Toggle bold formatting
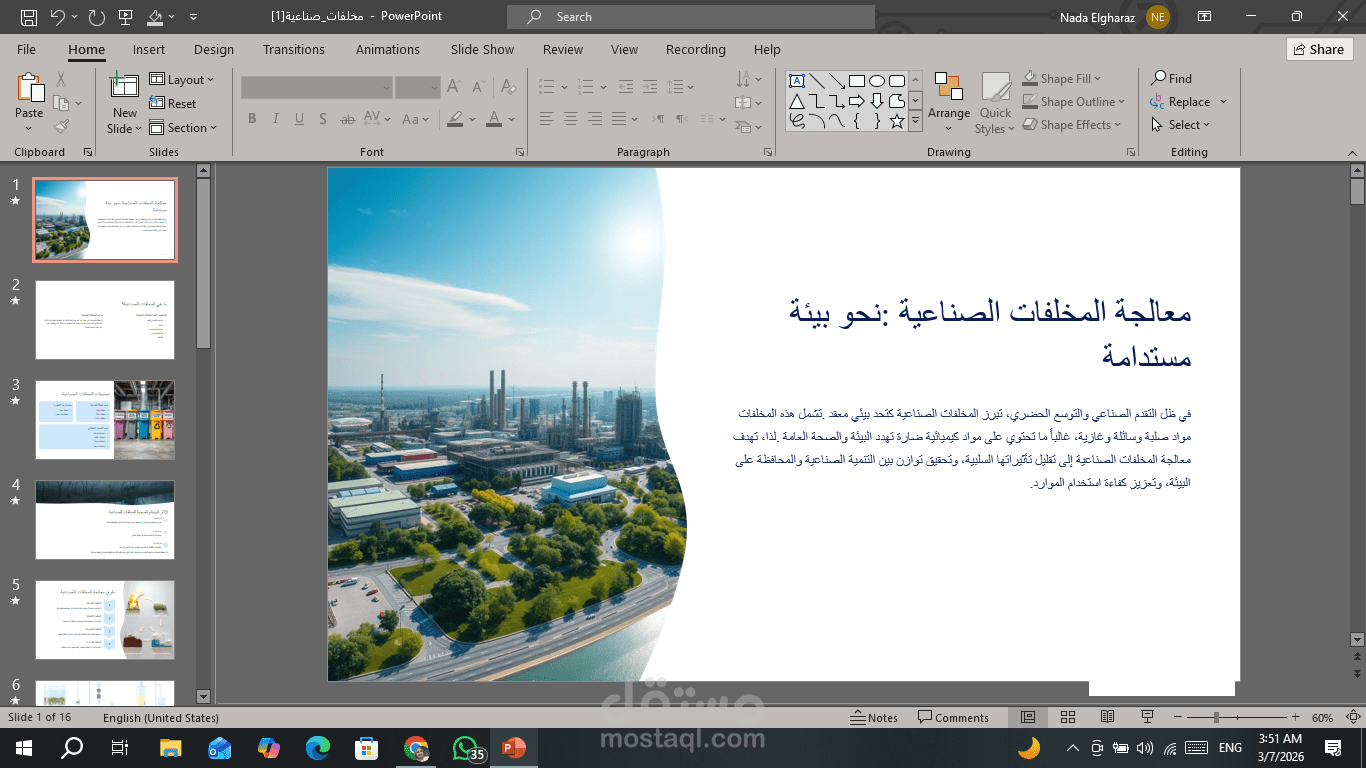 click(252, 119)
